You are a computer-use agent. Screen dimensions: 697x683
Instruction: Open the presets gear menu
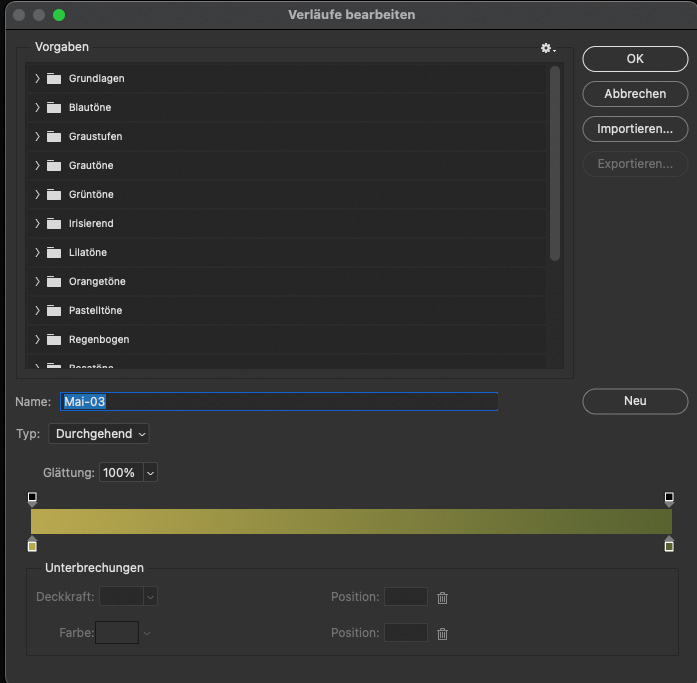(548, 48)
